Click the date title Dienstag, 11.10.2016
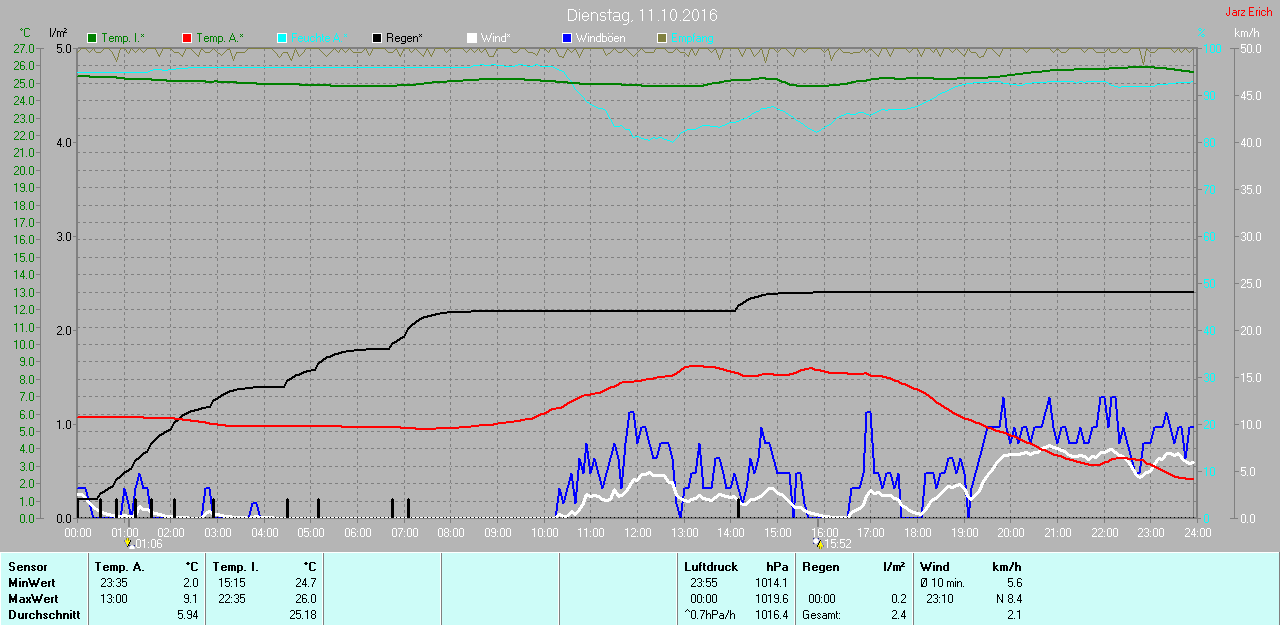The width and height of the screenshot is (1280, 625). [x=641, y=15]
